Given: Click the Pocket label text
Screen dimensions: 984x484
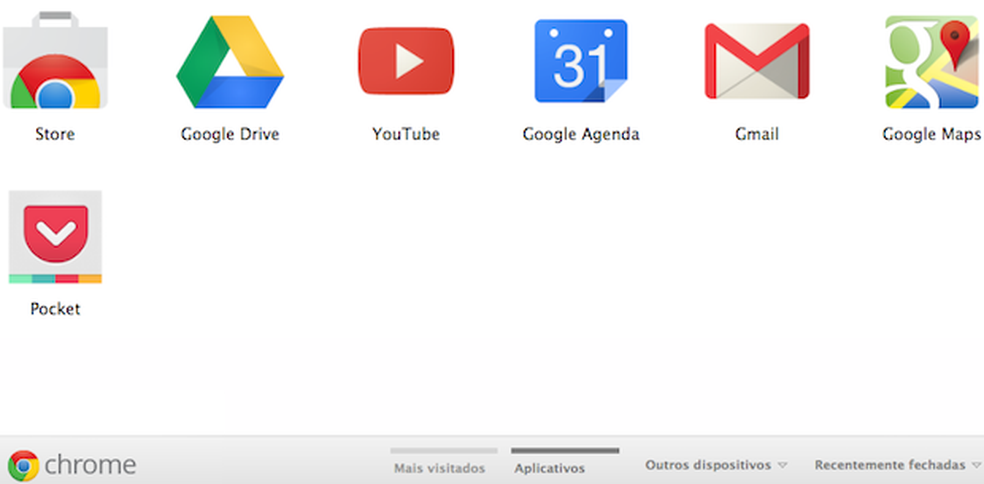Looking at the screenshot, I should [x=55, y=309].
